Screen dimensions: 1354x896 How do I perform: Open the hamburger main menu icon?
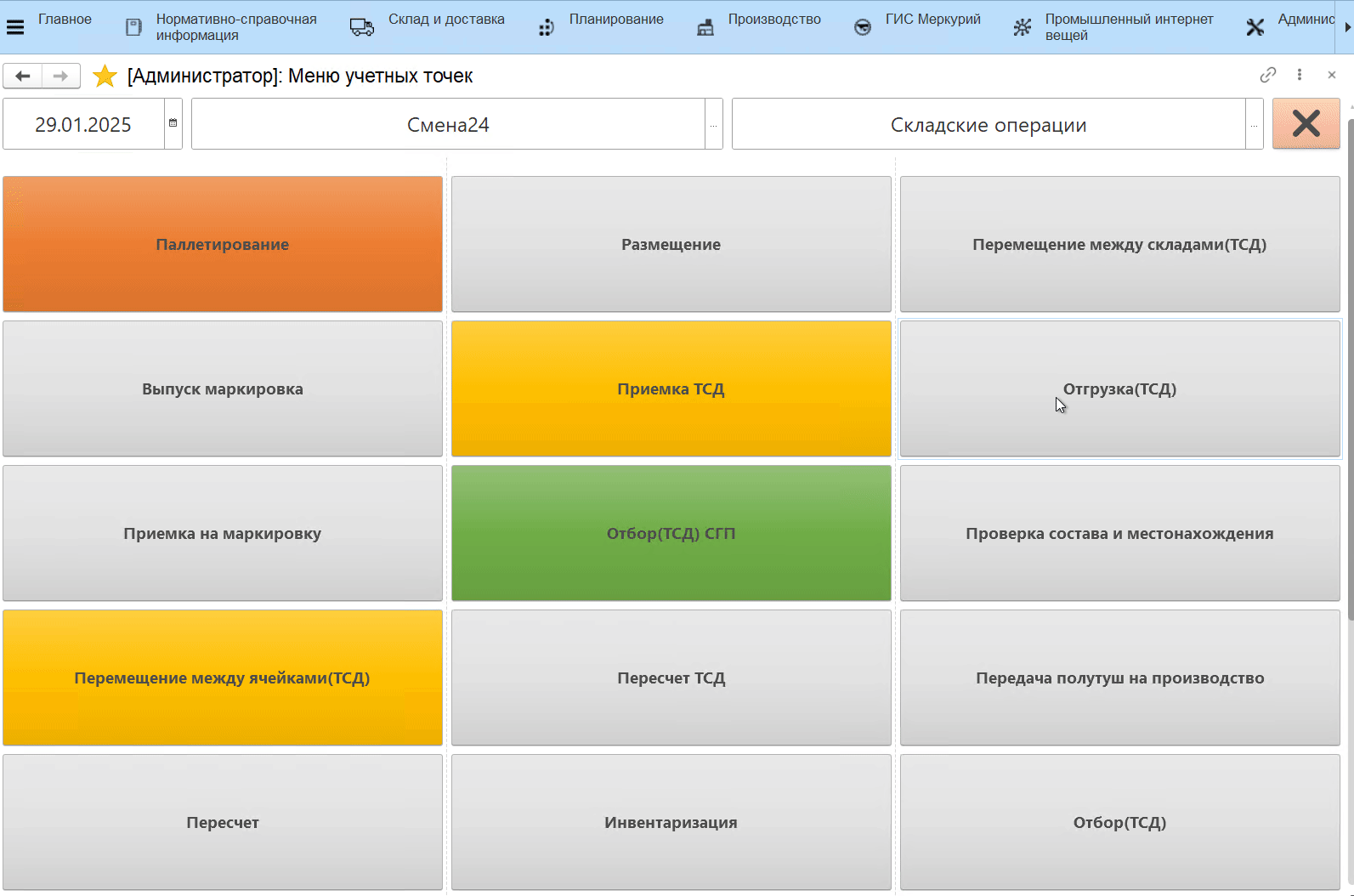[x=14, y=27]
